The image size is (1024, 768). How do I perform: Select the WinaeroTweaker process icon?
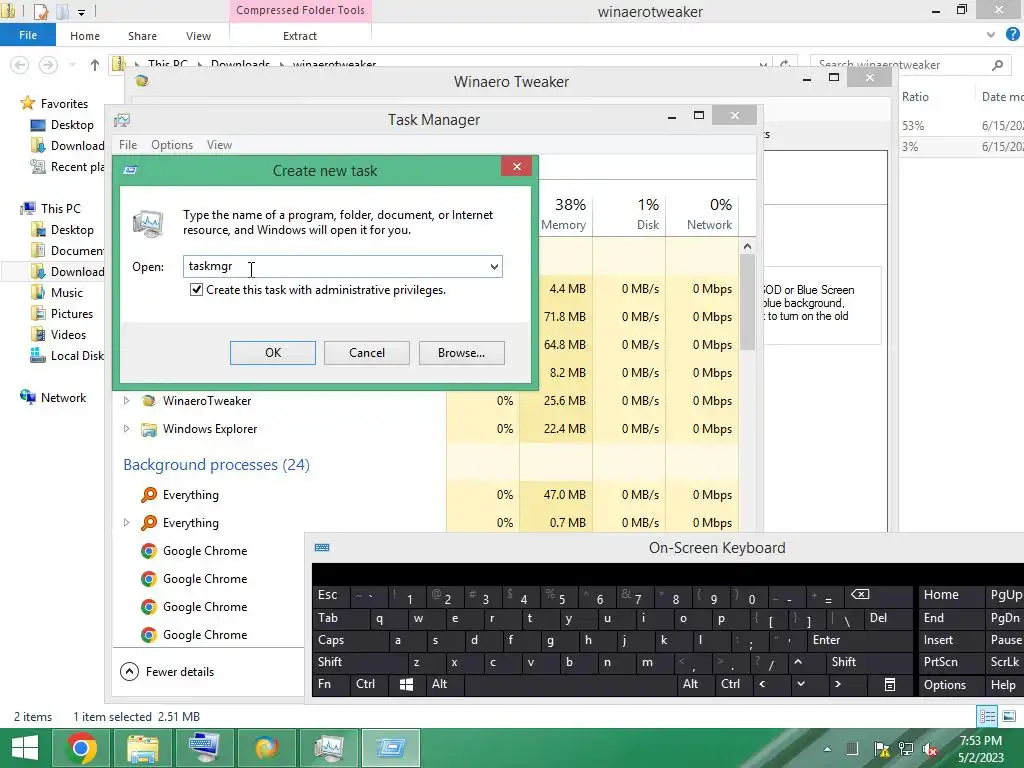[x=149, y=400]
